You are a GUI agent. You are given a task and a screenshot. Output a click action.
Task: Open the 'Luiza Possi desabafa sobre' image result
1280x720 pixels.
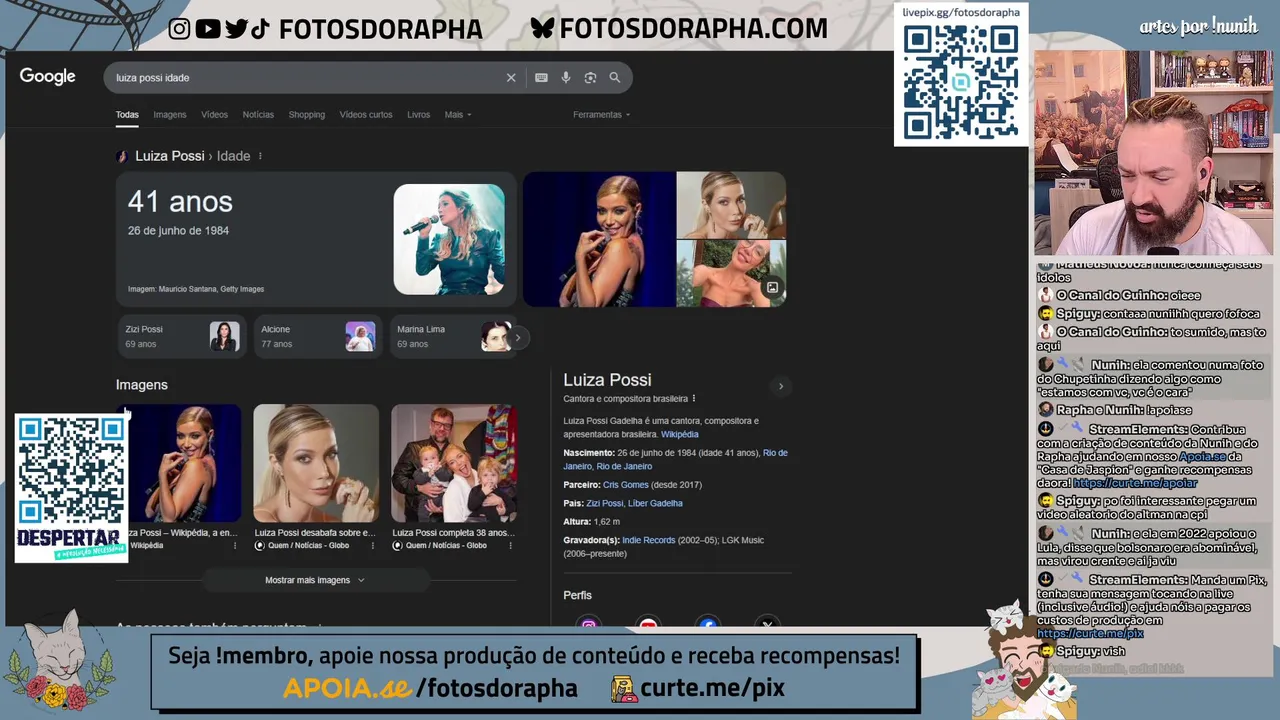click(x=316, y=463)
